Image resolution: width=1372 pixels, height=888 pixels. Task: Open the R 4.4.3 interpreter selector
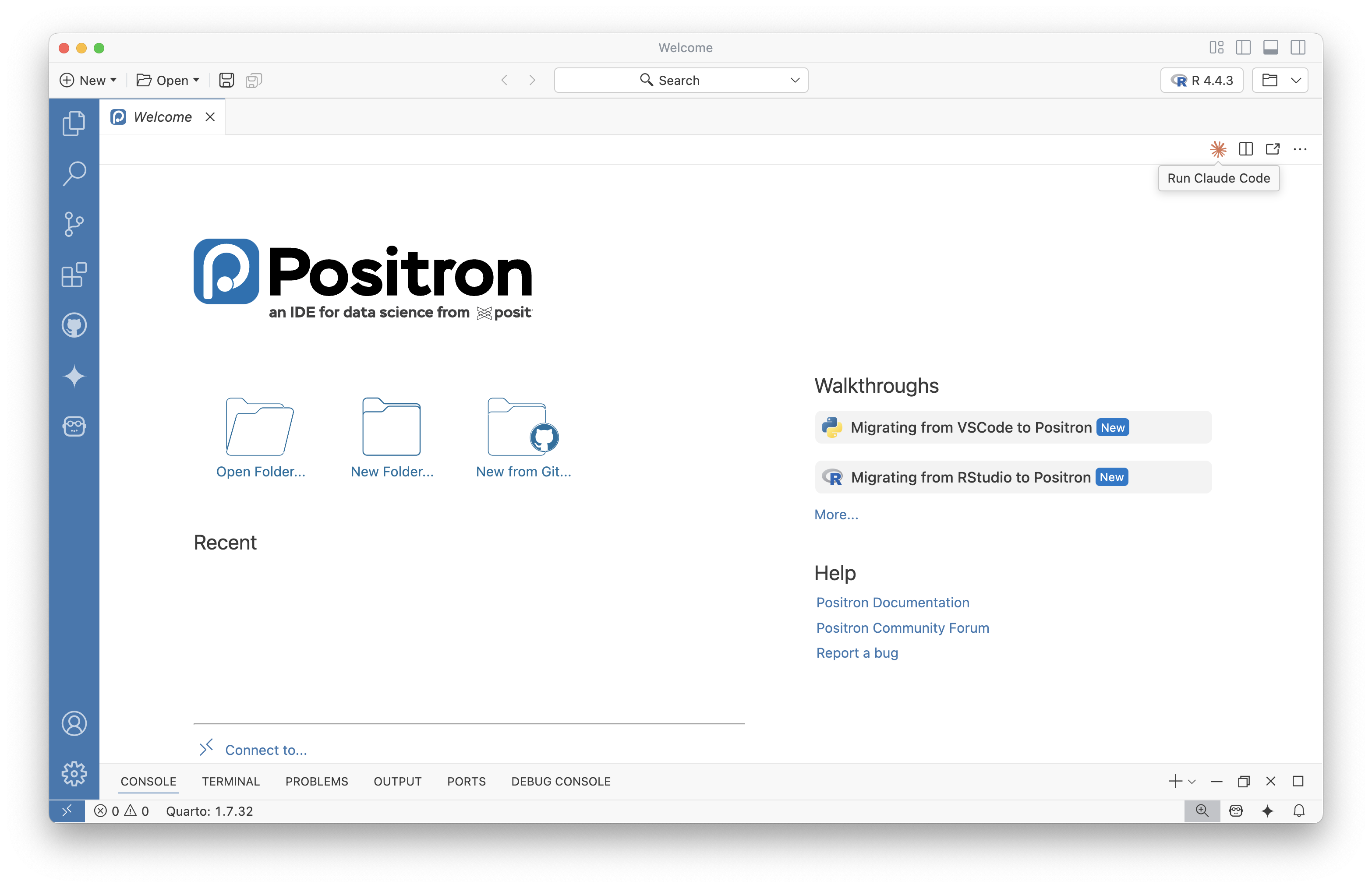click(1201, 80)
